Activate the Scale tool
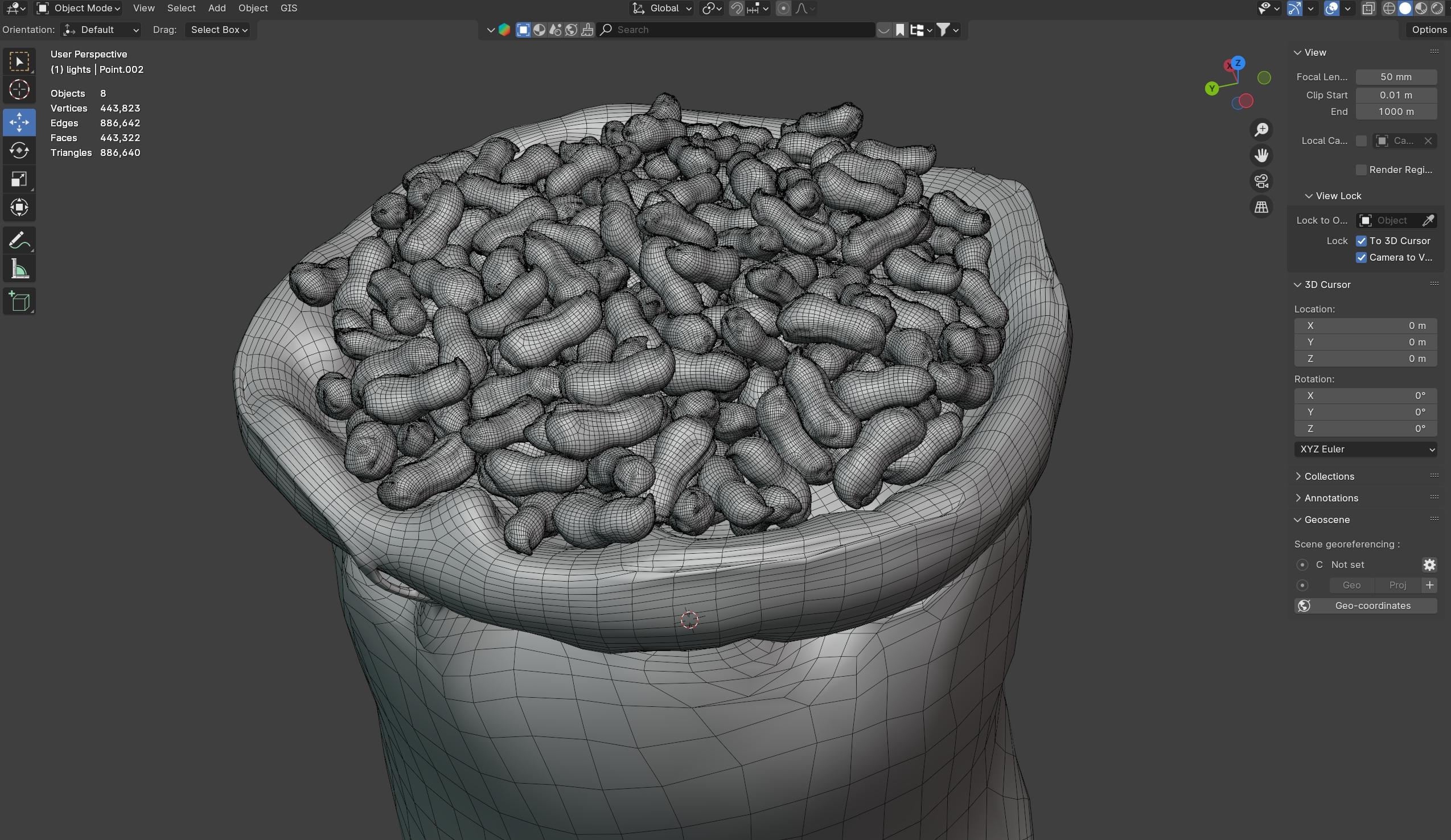The width and height of the screenshot is (1451, 840). 19,180
